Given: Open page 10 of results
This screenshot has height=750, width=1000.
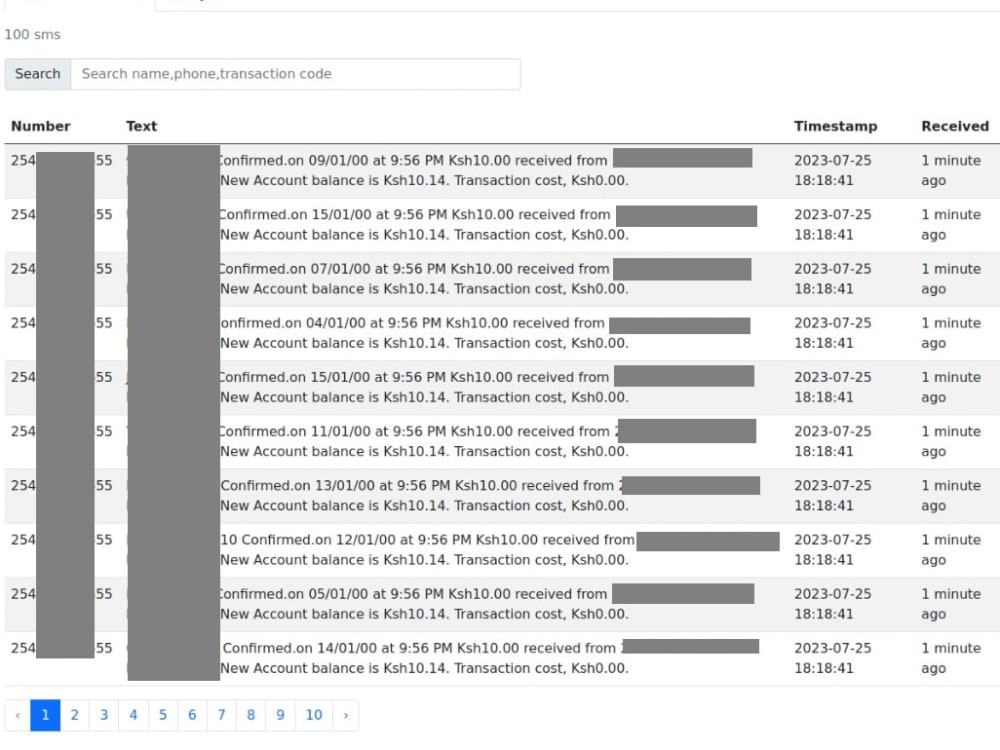Looking at the screenshot, I should (x=314, y=715).
